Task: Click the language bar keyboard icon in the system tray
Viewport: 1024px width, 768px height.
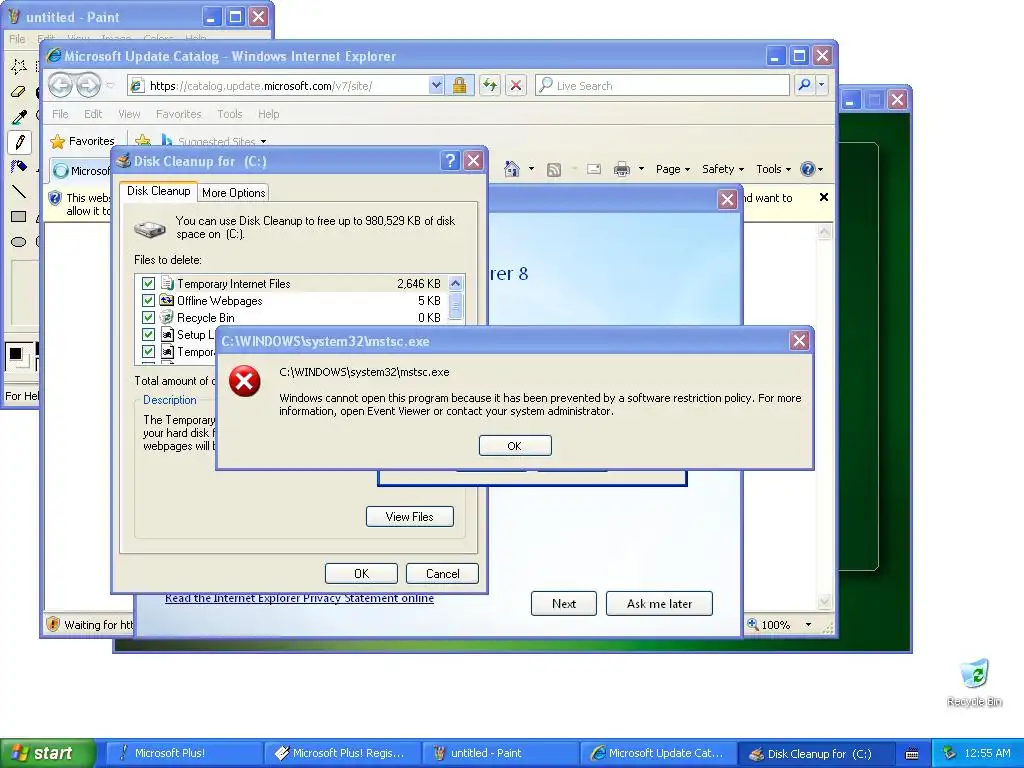Action: coord(912,754)
